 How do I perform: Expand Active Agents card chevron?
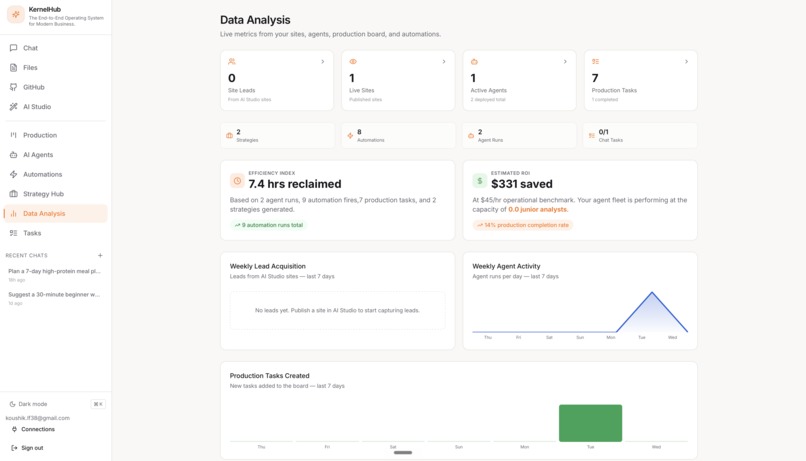click(565, 62)
